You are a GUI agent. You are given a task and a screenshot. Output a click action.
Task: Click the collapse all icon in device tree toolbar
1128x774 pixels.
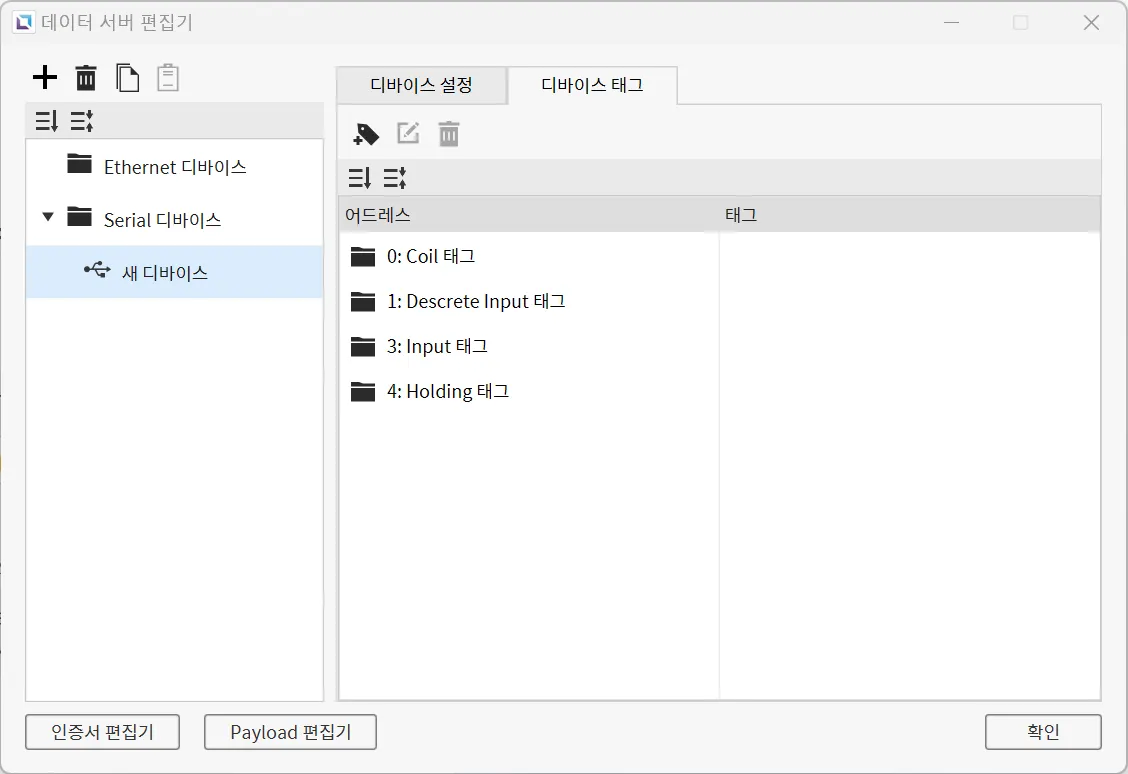(x=82, y=122)
